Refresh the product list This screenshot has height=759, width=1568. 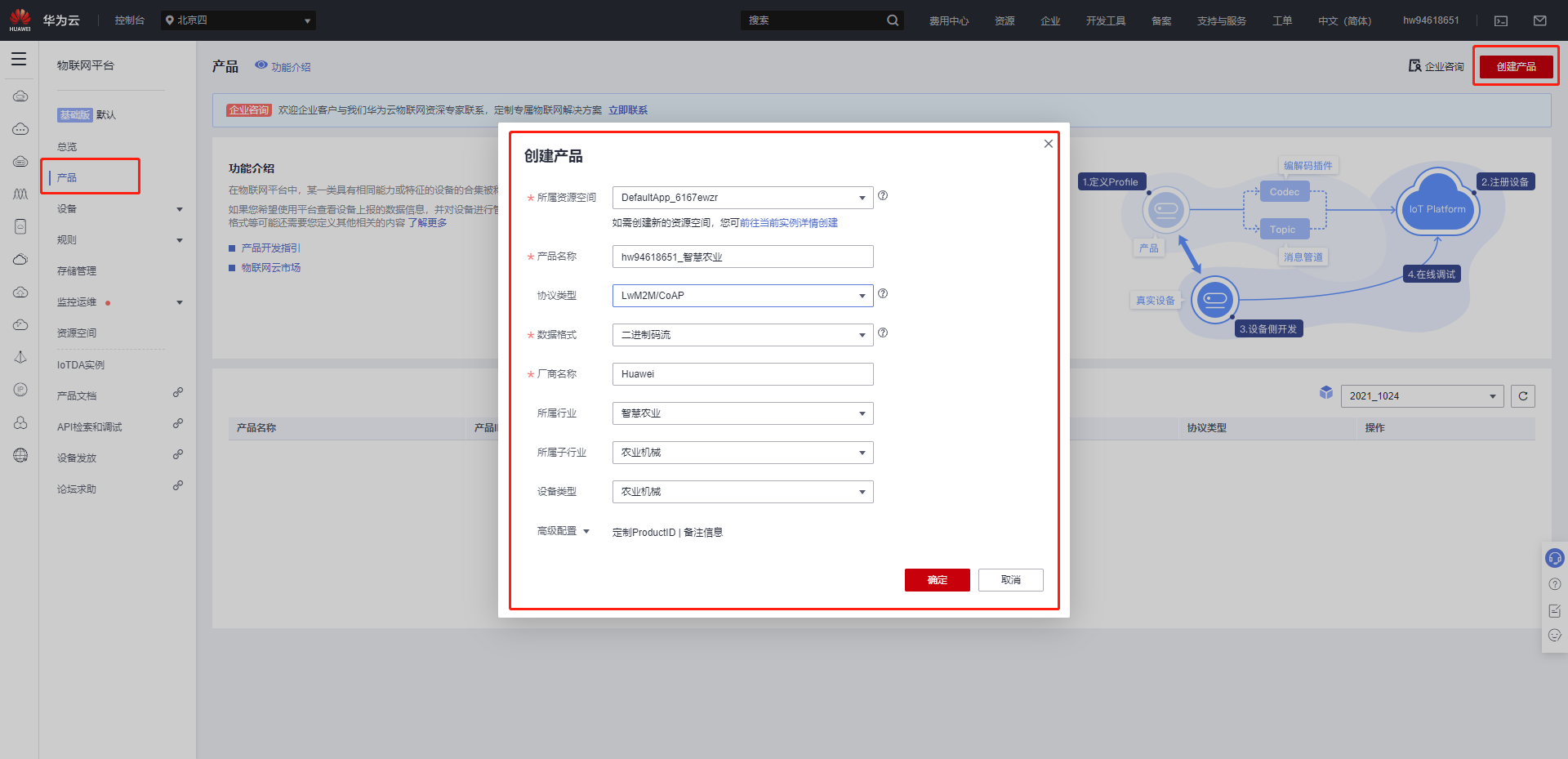[1523, 396]
